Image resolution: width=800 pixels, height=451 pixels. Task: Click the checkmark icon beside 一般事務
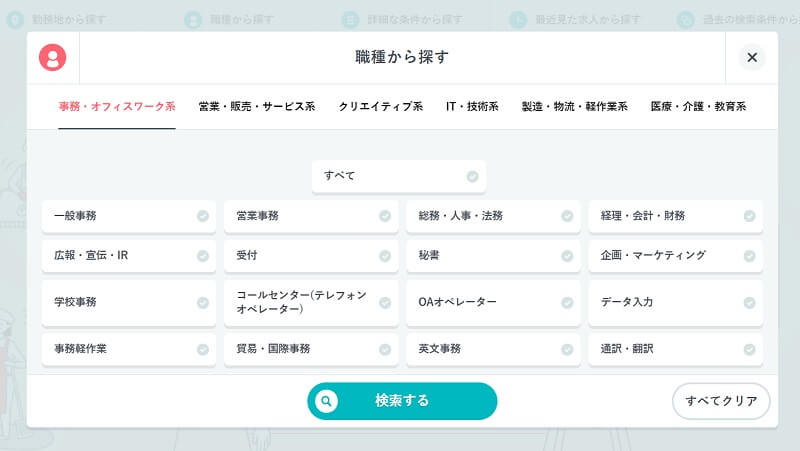(203, 216)
